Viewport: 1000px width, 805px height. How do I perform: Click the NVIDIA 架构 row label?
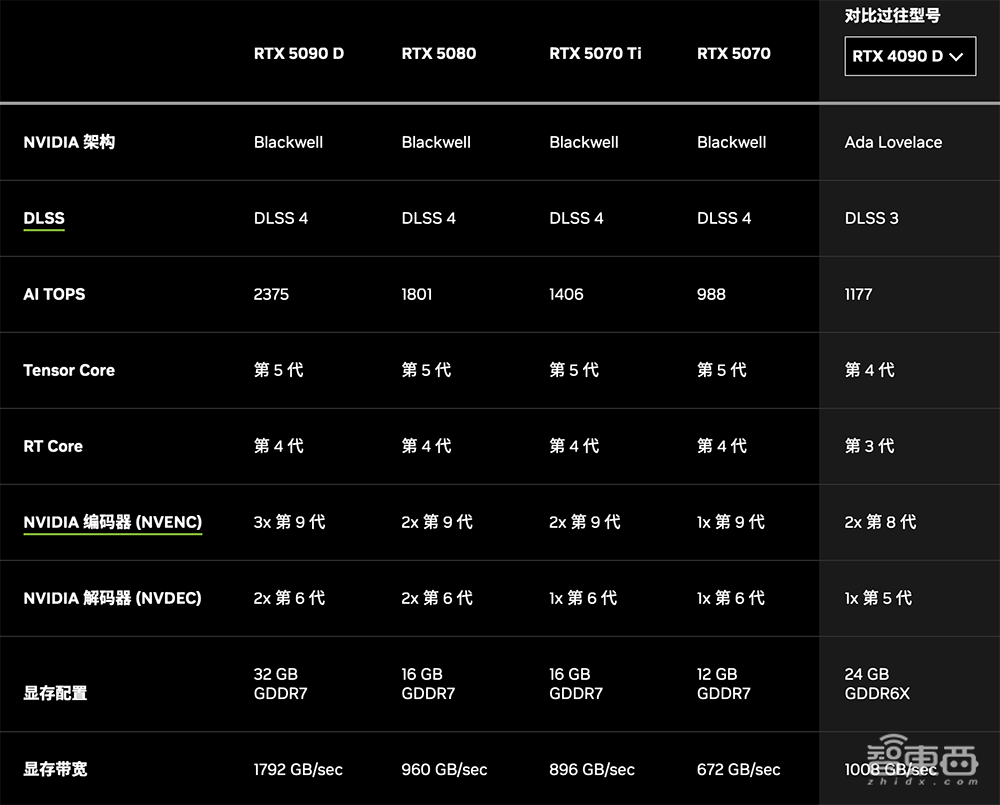tap(69, 142)
